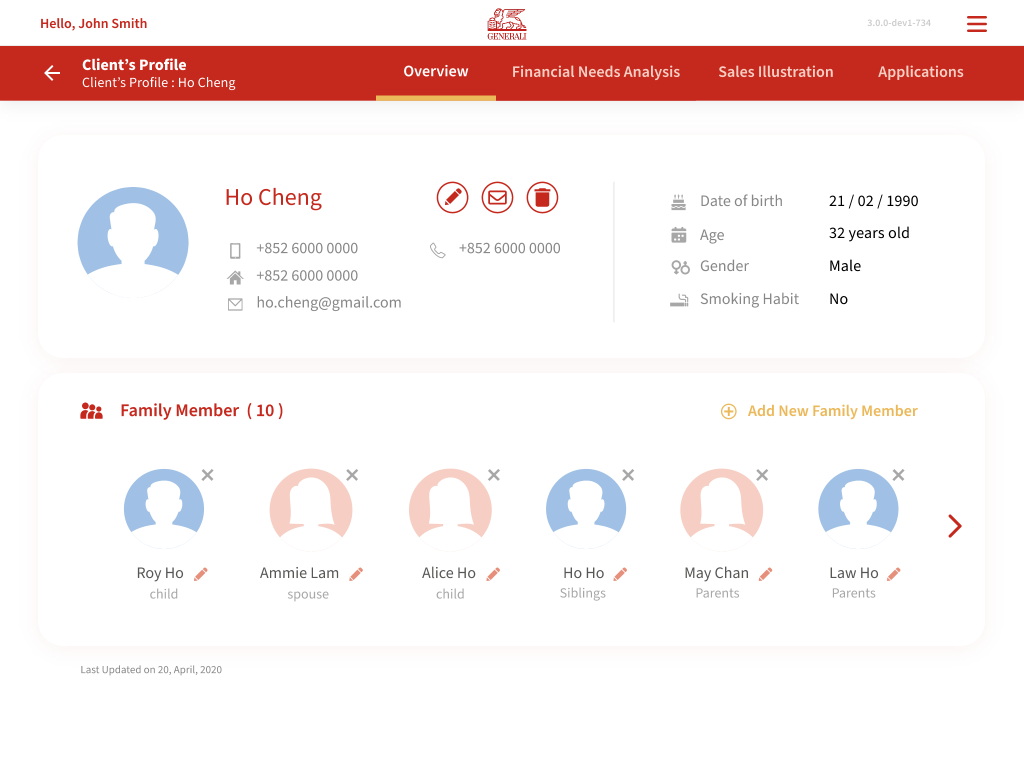Screen dimensions: 1024x768
Task: Show next family members with right chevron
Action: [x=955, y=526]
